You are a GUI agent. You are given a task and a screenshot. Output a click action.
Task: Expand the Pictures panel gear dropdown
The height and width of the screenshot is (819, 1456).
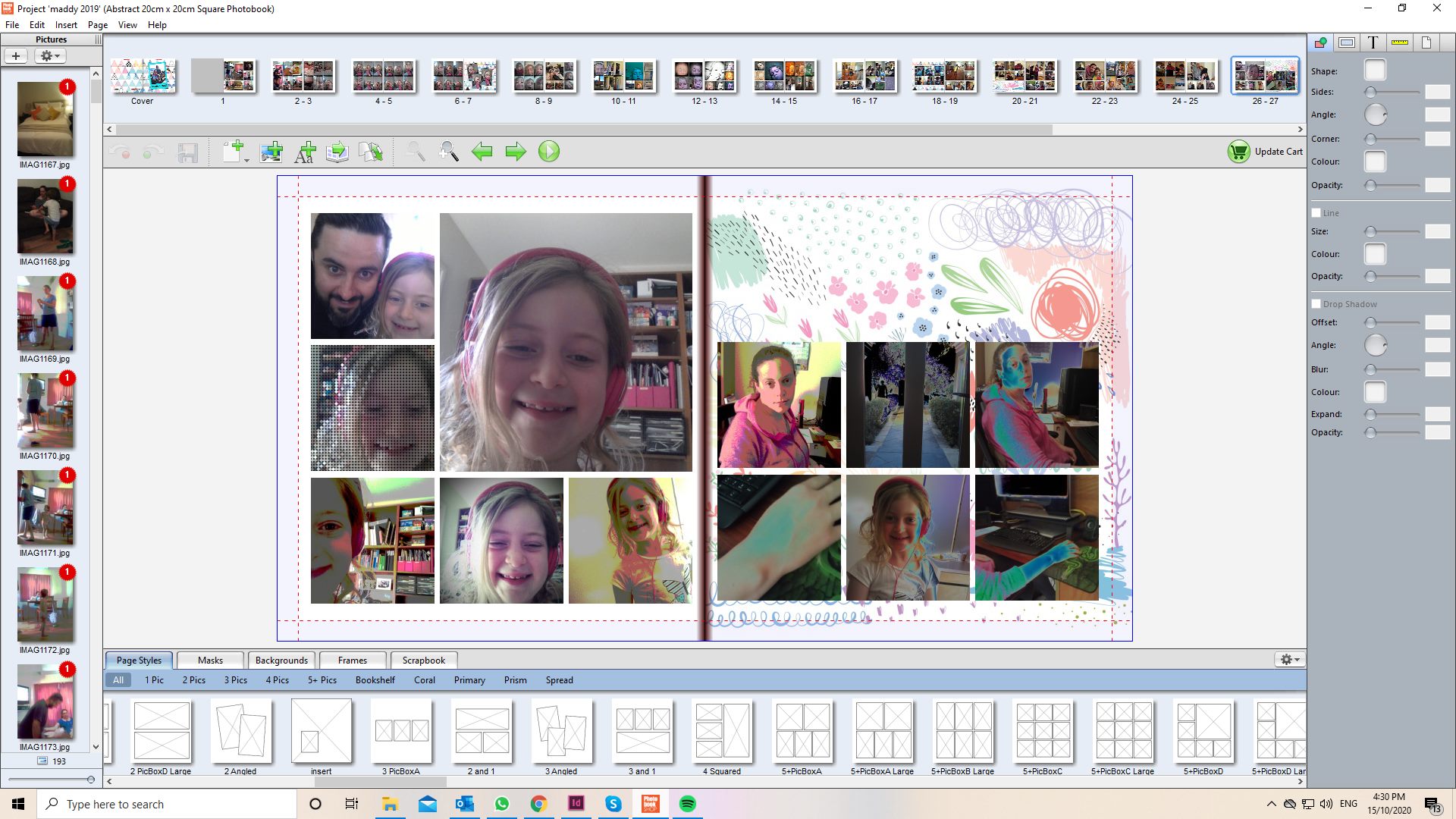(50, 56)
